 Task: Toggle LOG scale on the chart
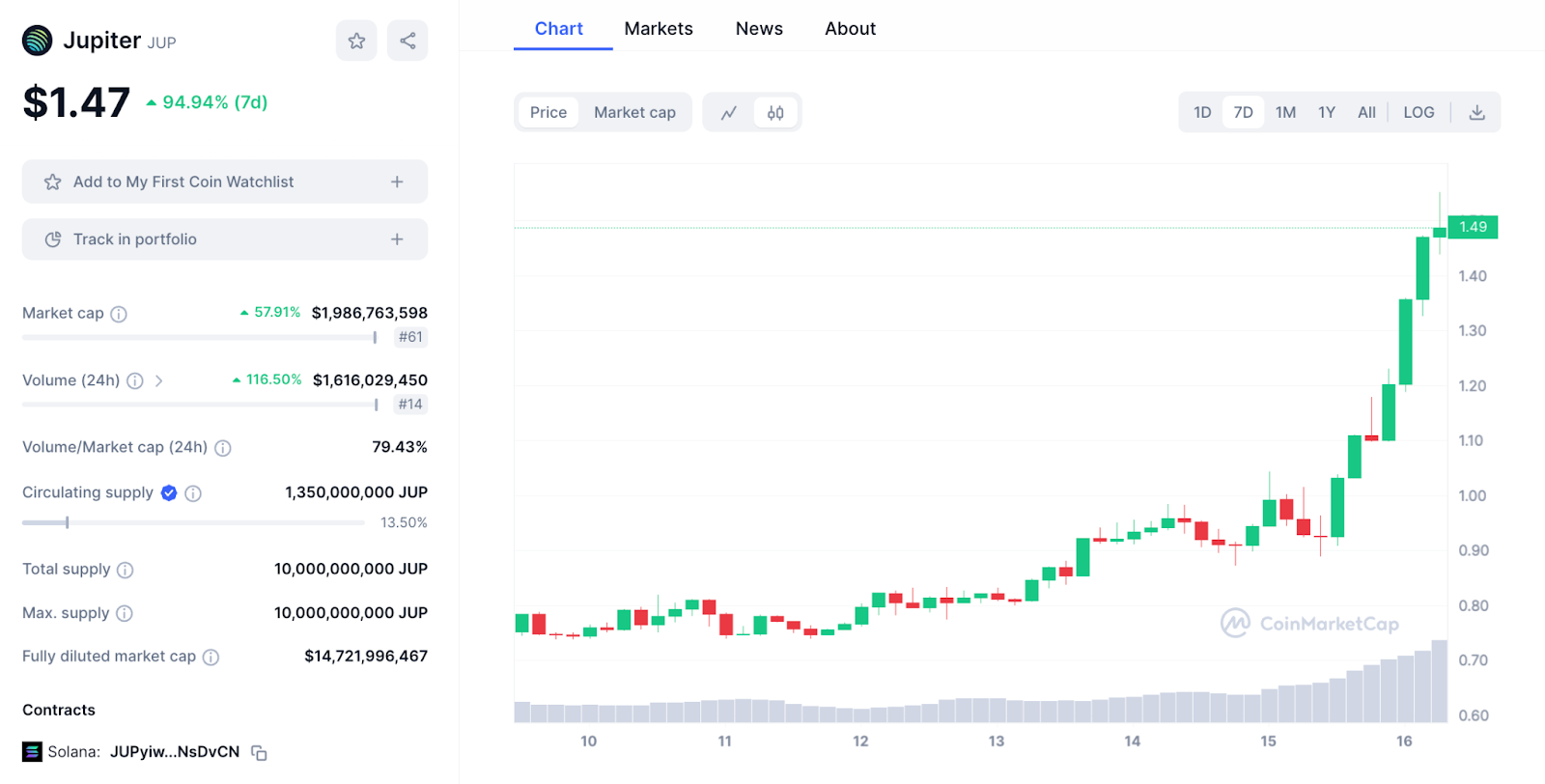point(1418,113)
